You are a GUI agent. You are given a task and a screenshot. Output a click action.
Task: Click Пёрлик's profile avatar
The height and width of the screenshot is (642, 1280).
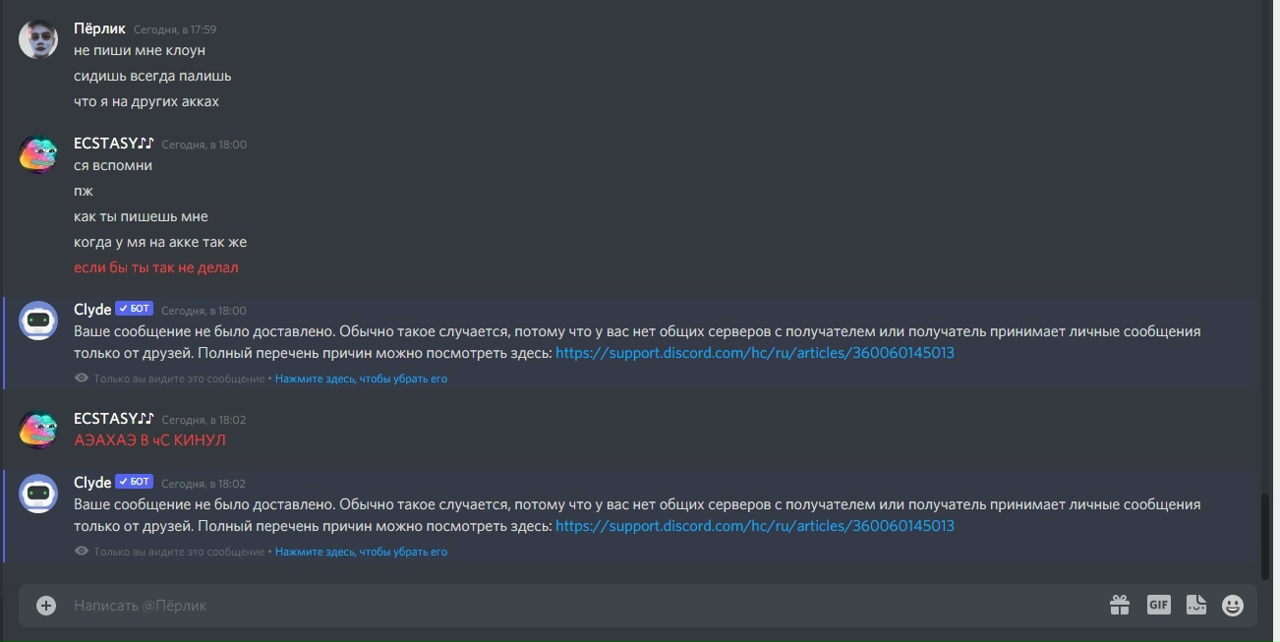pyautogui.click(x=38, y=40)
